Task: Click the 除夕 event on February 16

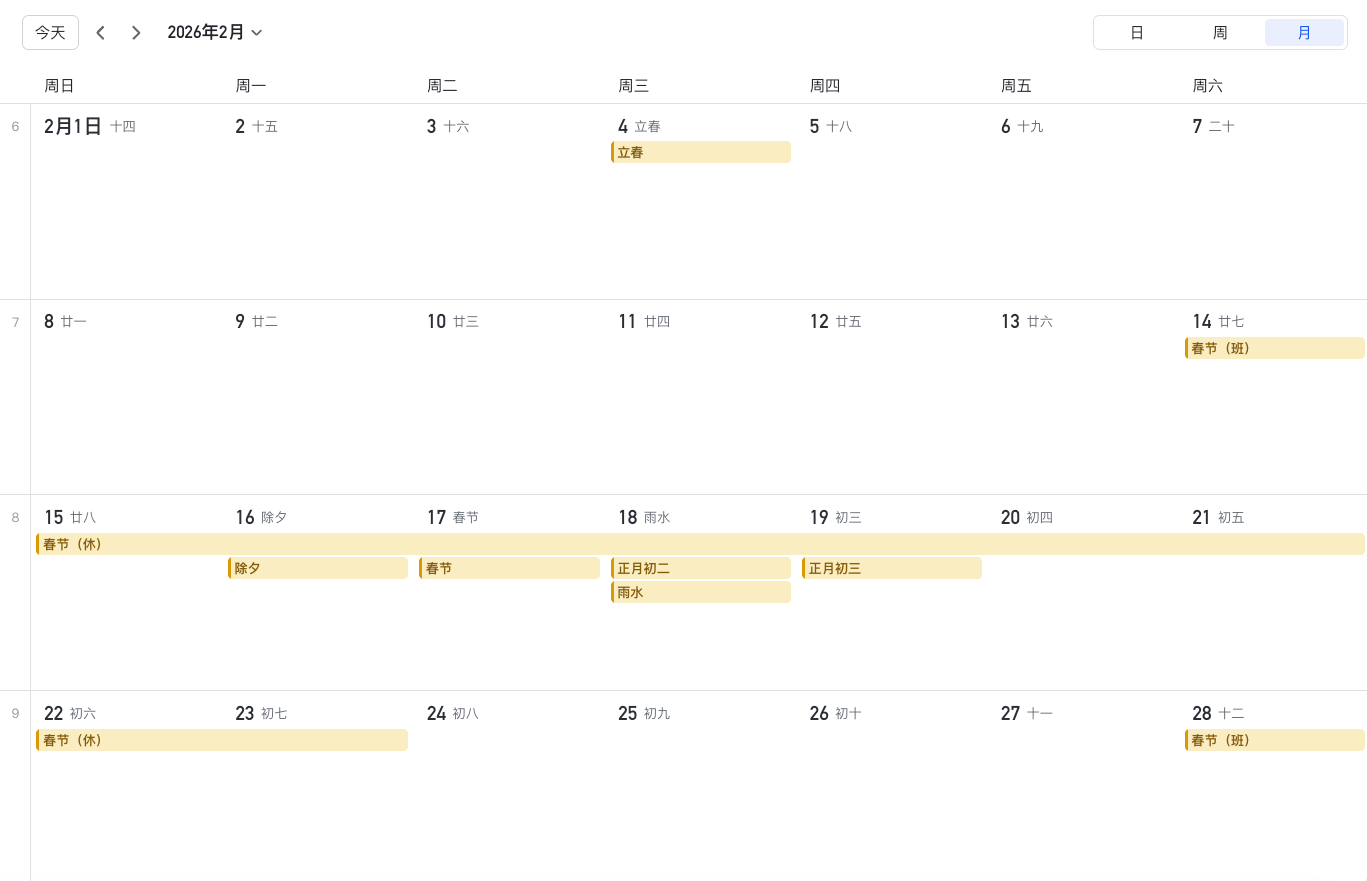Action: (x=318, y=568)
